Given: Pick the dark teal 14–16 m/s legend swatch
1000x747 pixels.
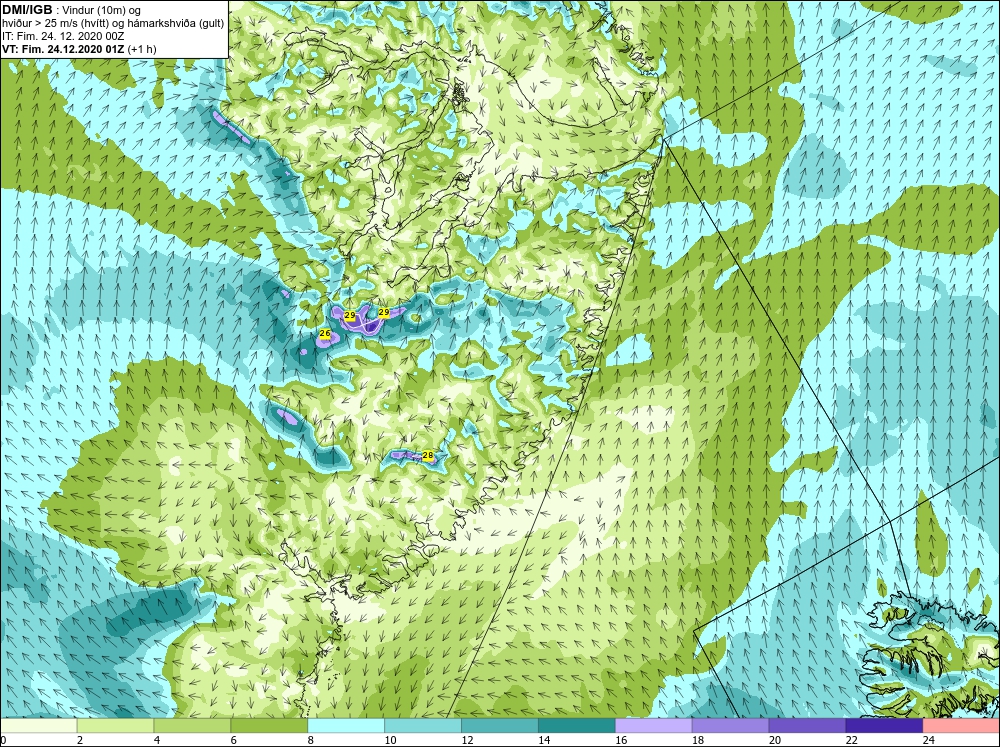Looking at the screenshot, I should point(577,725).
